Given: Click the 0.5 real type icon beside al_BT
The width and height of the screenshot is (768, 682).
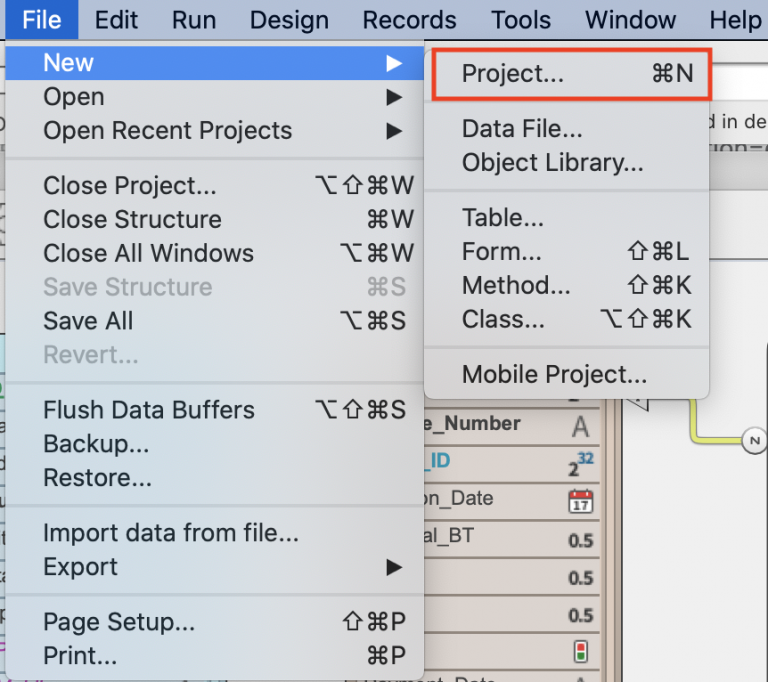Looking at the screenshot, I should [x=581, y=540].
